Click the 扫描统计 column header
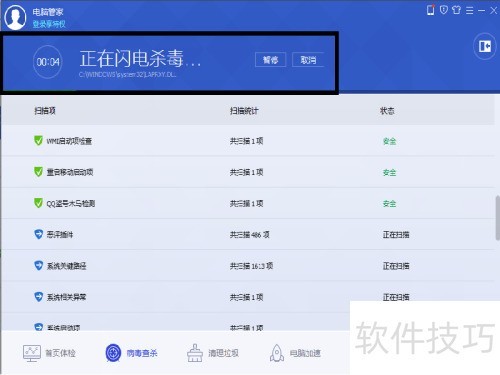 244,111
